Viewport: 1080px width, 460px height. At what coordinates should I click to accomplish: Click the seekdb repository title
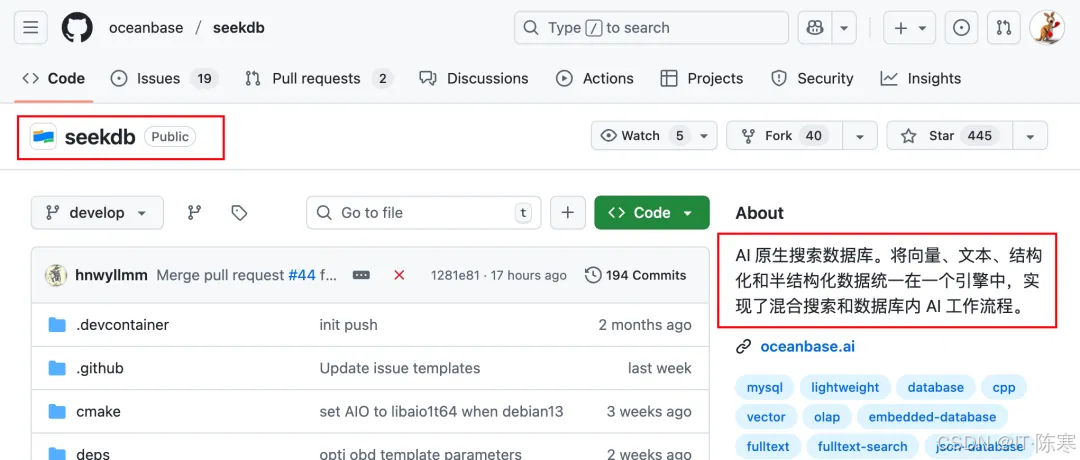click(100, 136)
